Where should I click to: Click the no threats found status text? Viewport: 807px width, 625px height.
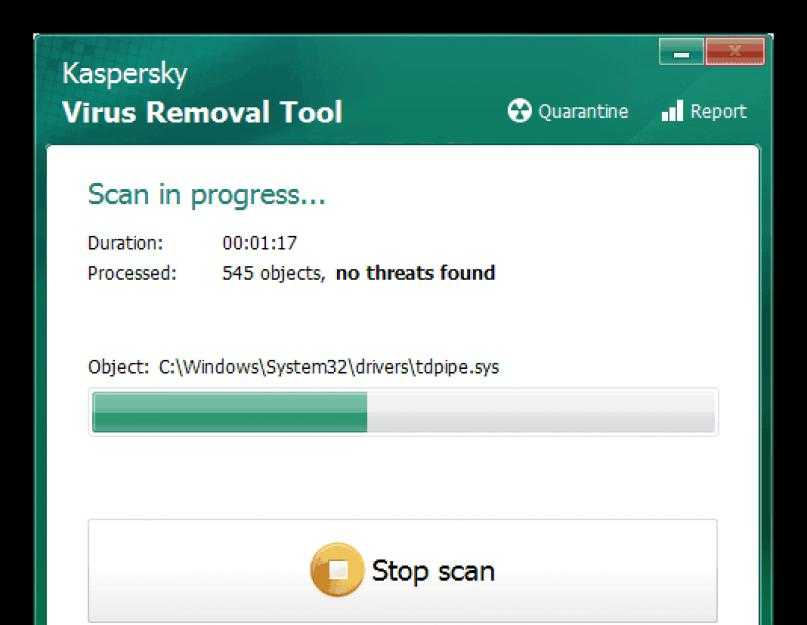click(x=415, y=273)
